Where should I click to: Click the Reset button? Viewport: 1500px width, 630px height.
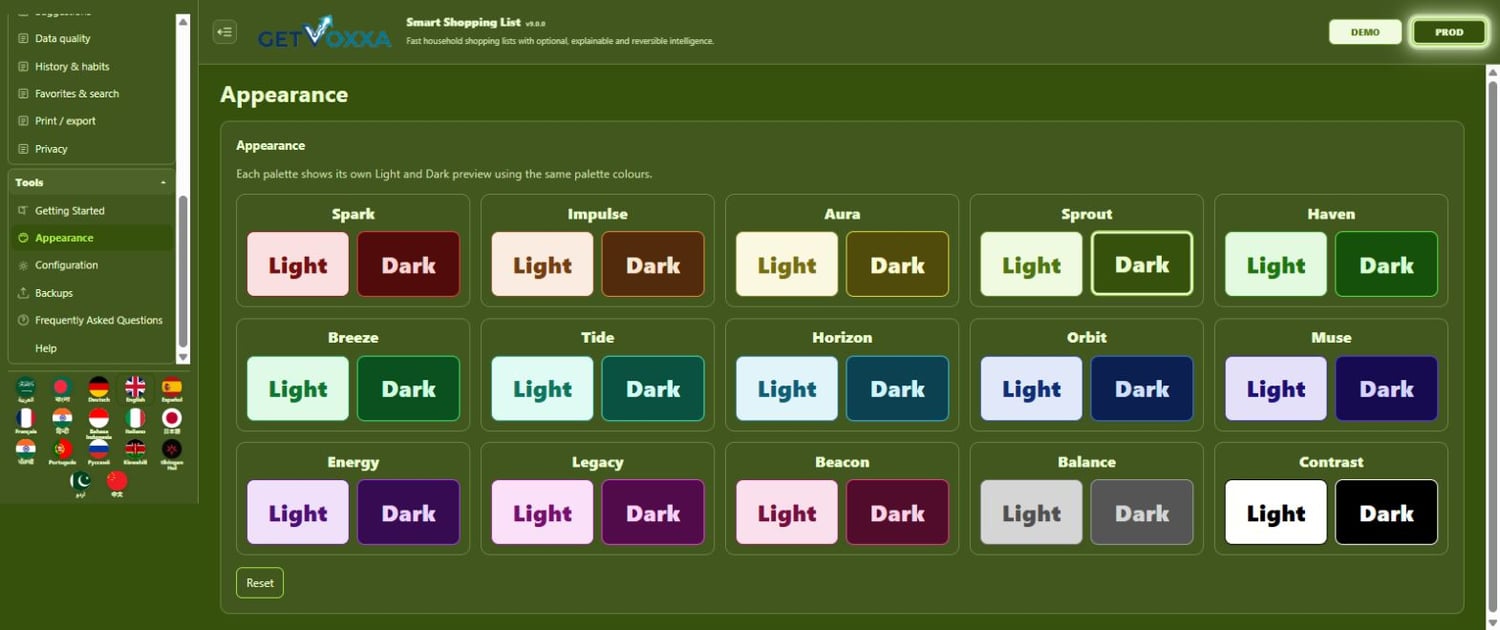tap(260, 583)
